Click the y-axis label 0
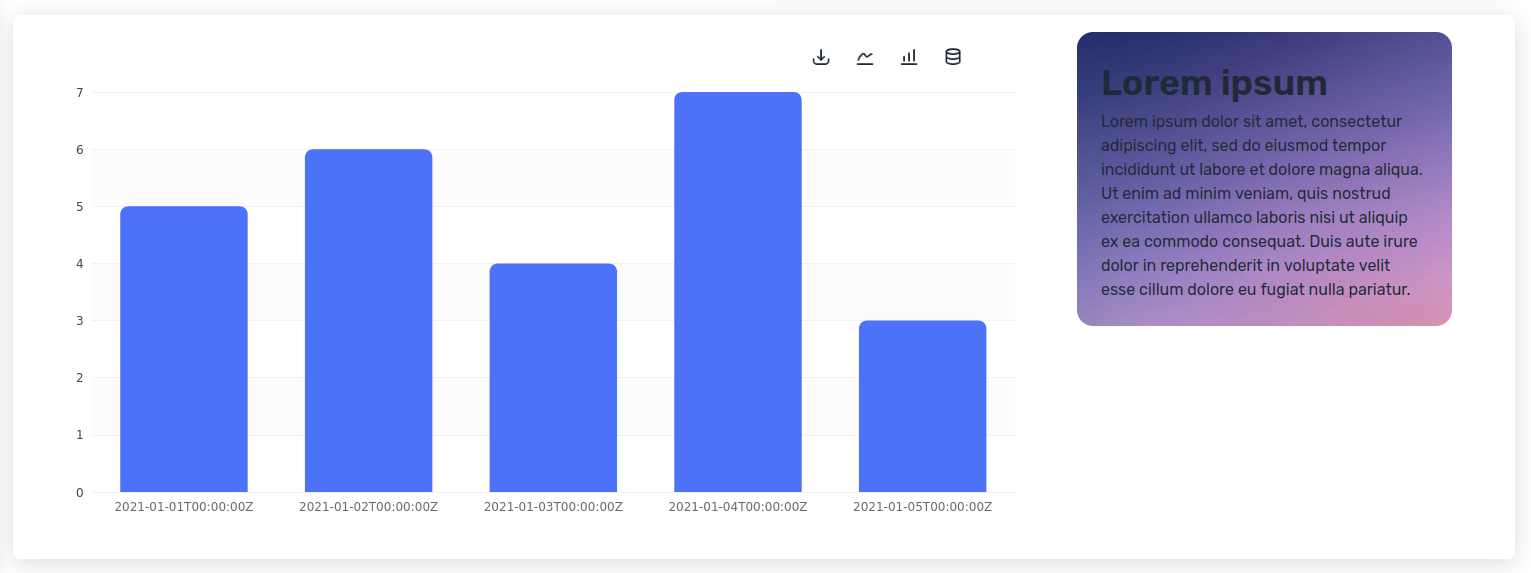The width and height of the screenshot is (1531, 573). coord(80,492)
